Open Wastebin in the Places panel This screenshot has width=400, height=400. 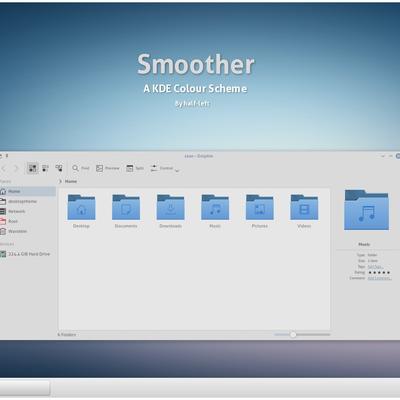(28, 231)
